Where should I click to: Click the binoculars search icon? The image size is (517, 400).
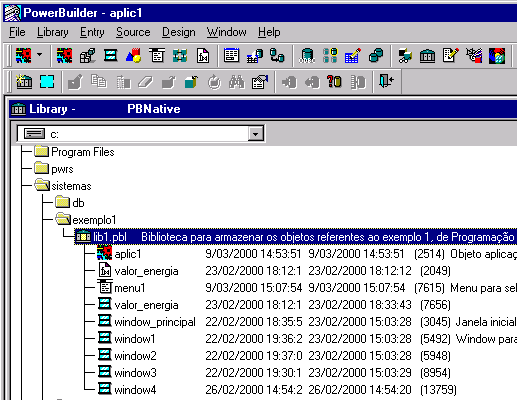pyautogui.click(x=237, y=82)
